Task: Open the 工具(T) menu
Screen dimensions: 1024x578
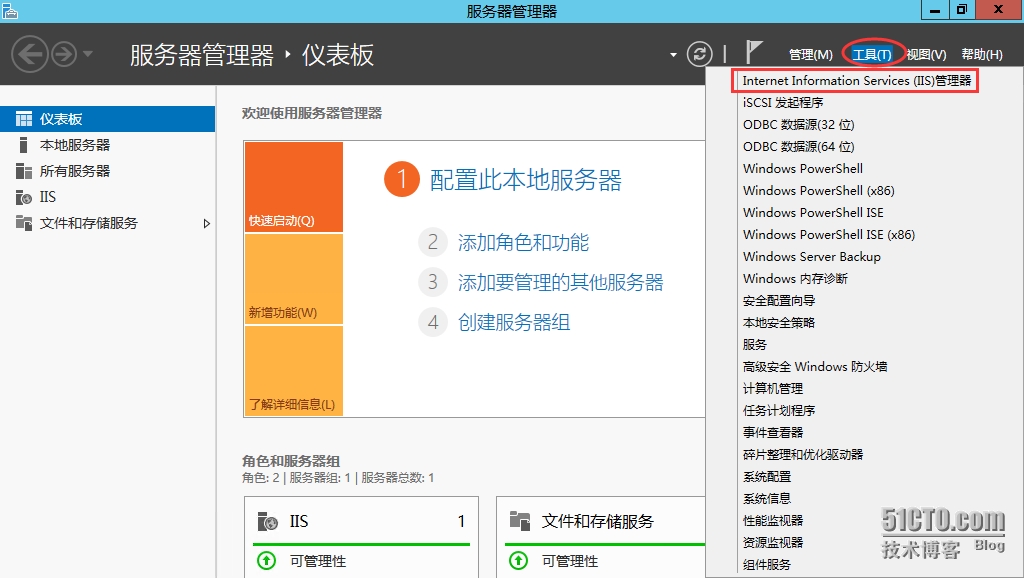Action: click(872, 55)
